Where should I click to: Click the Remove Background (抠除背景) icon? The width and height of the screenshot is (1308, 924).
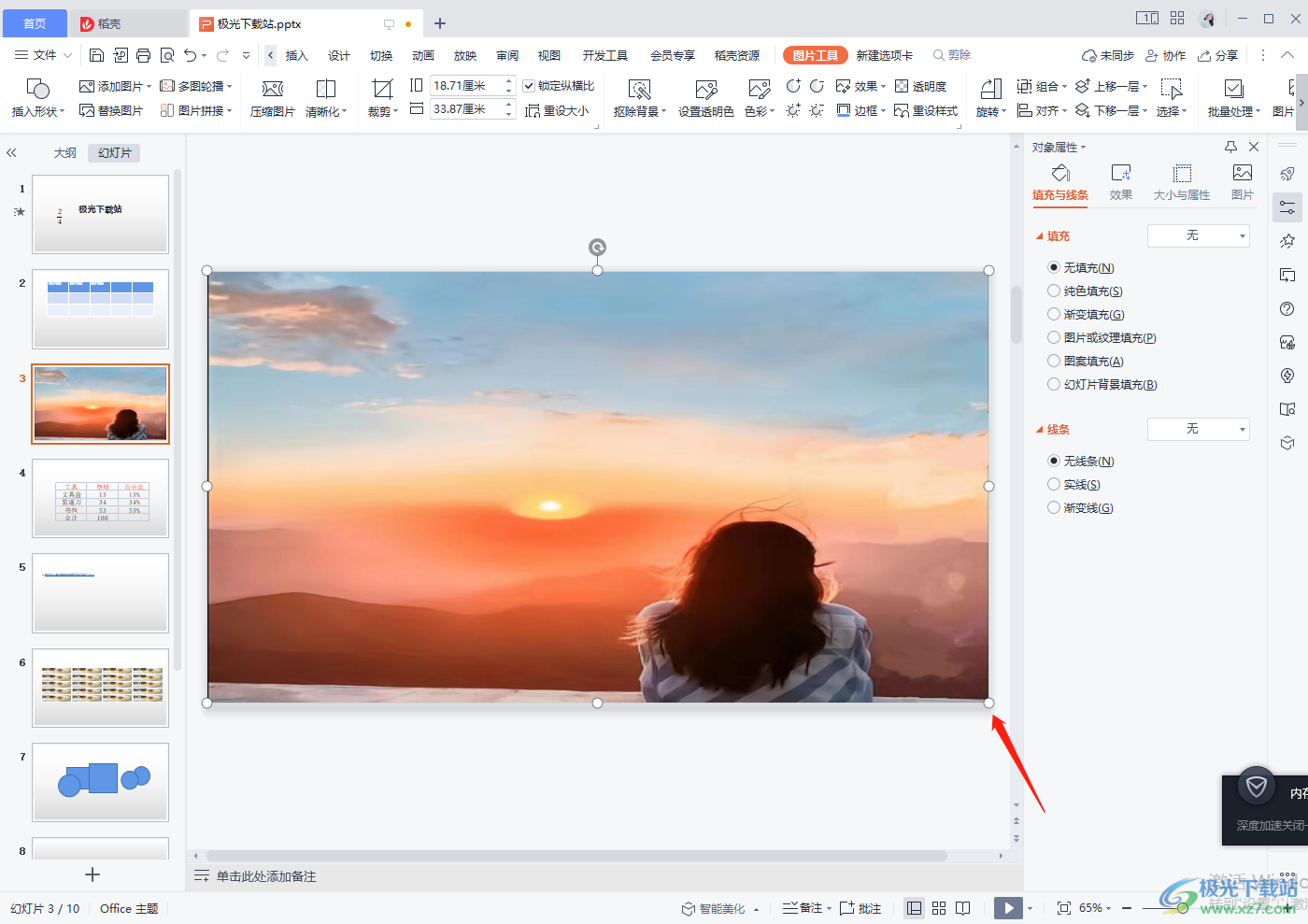coord(640,89)
